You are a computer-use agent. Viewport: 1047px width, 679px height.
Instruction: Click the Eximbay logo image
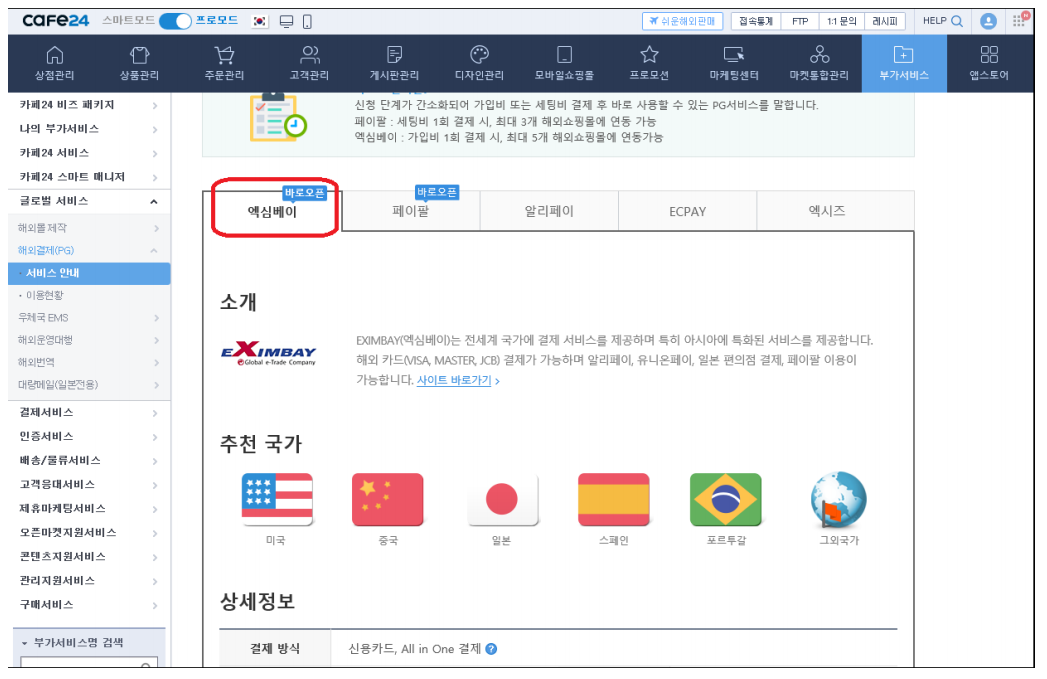(268, 353)
